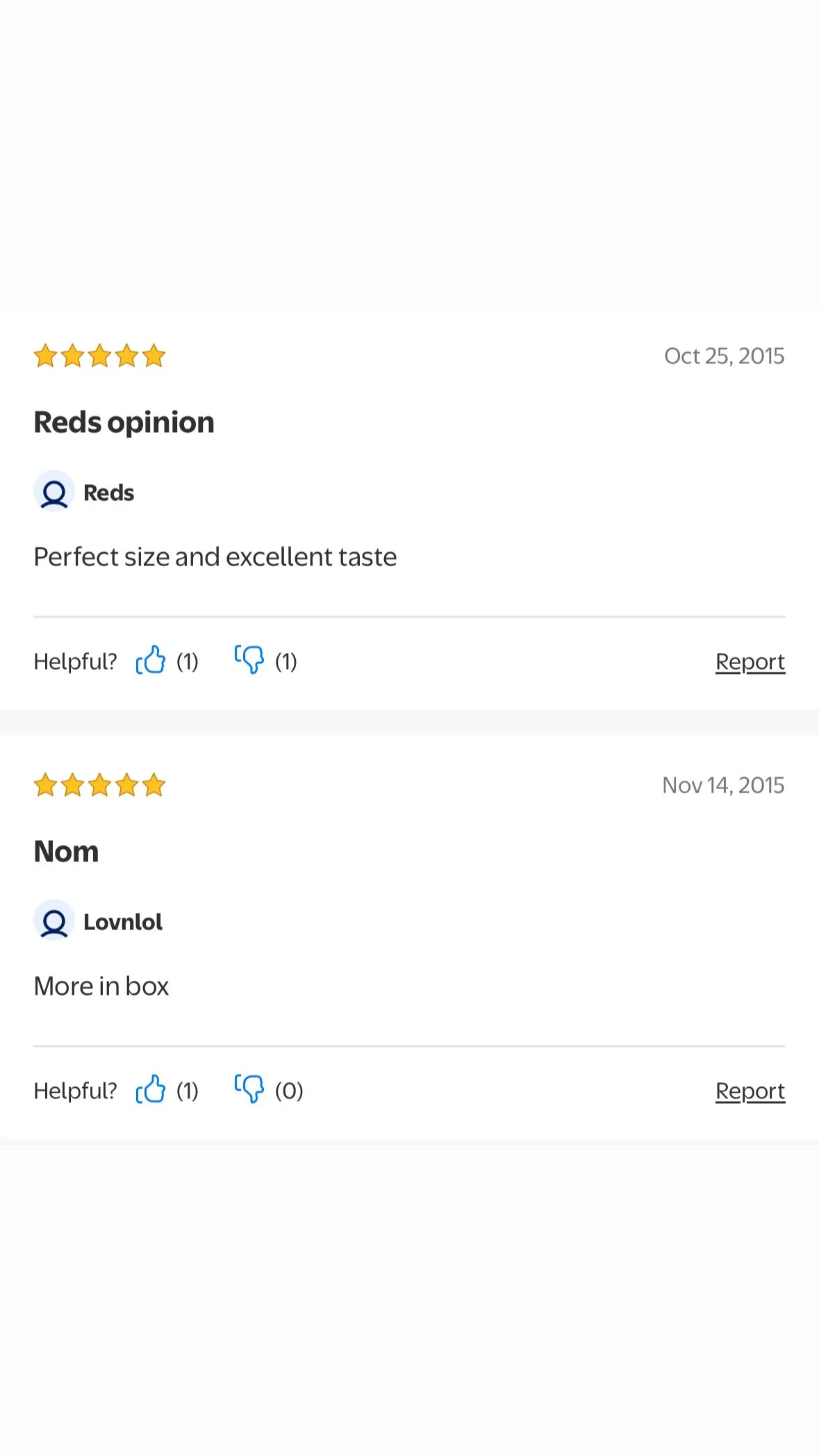Click the Reds opinion review title
Image resolution: width=819 pixels, height=1456 pixels.
(124, 422)
